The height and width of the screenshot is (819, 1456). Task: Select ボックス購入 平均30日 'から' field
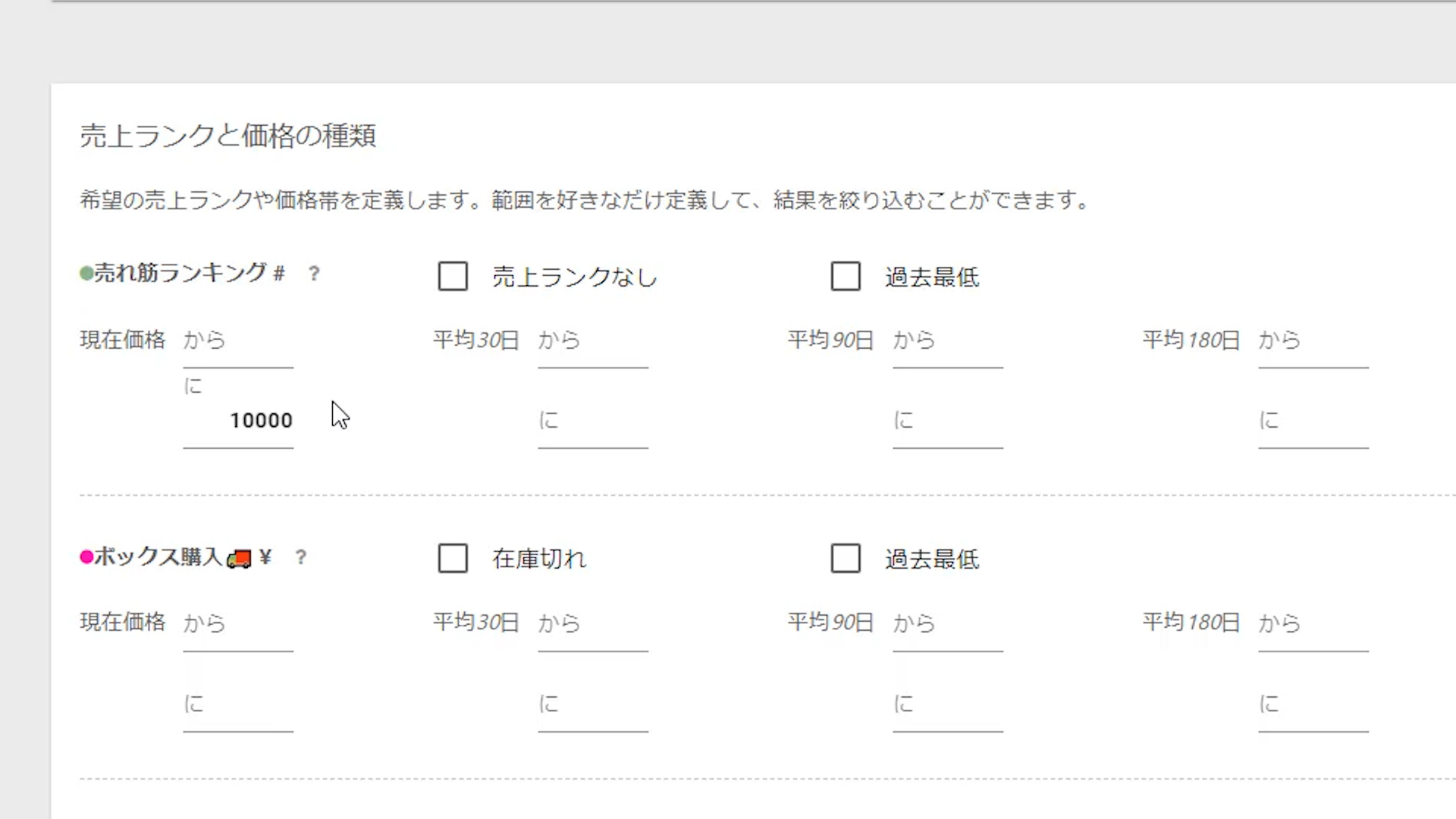click(x=593, y=624)
